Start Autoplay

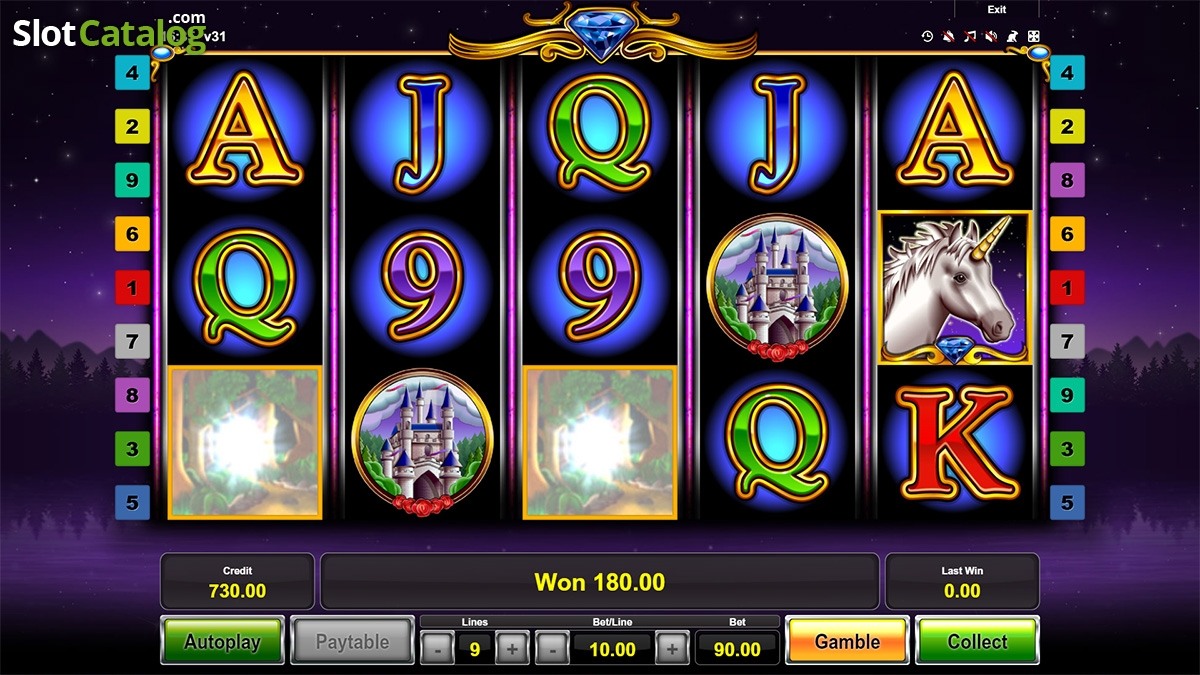coord(222,641)
